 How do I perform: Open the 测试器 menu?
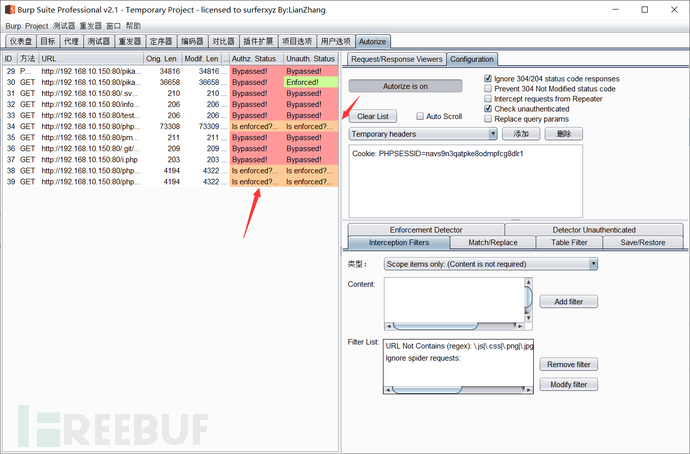64,26
